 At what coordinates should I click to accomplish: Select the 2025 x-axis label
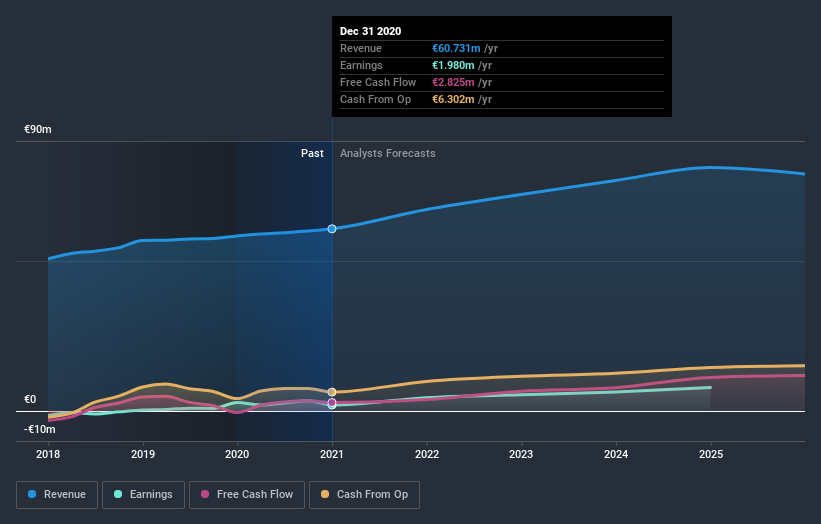coord(711,454)
